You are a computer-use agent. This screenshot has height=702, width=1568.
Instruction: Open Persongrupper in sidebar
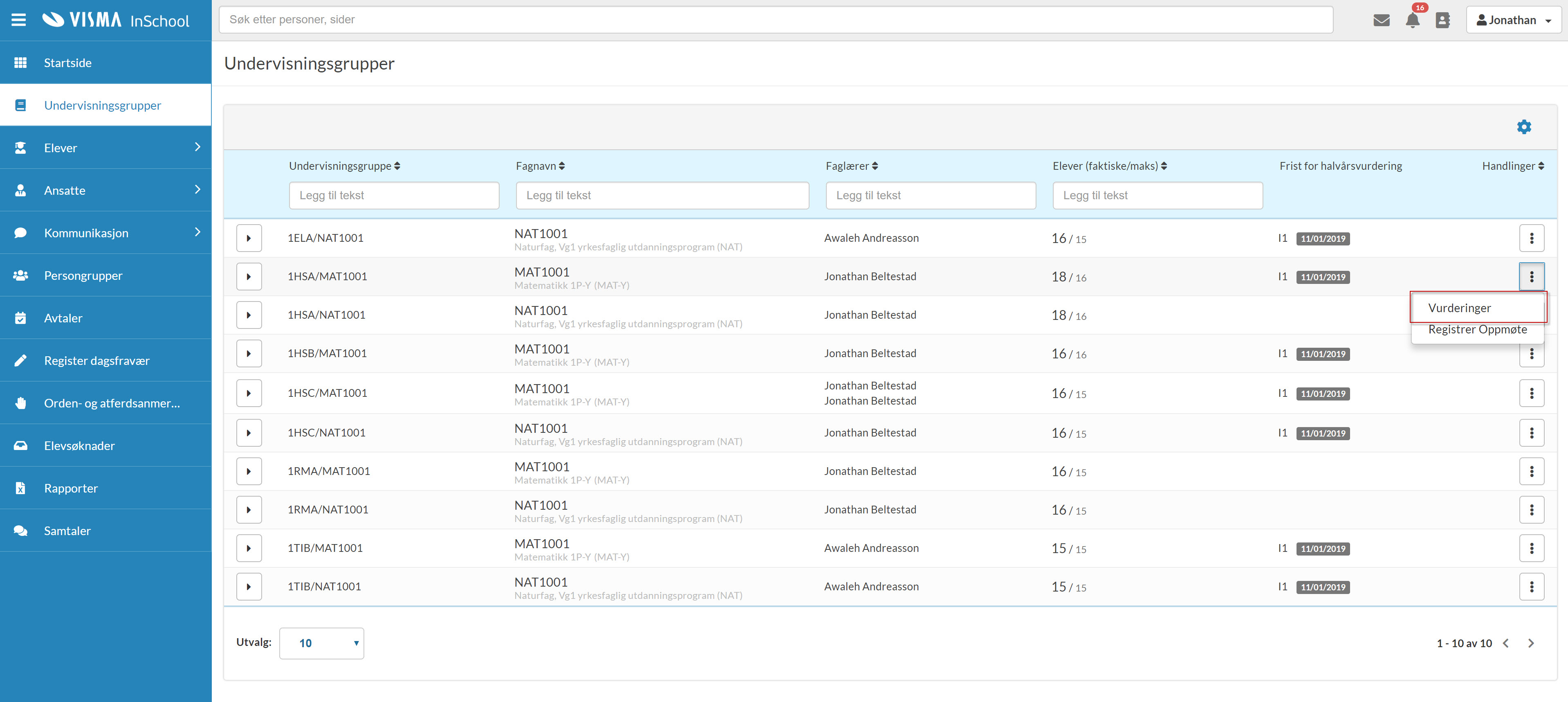click(x=105, y=276)
